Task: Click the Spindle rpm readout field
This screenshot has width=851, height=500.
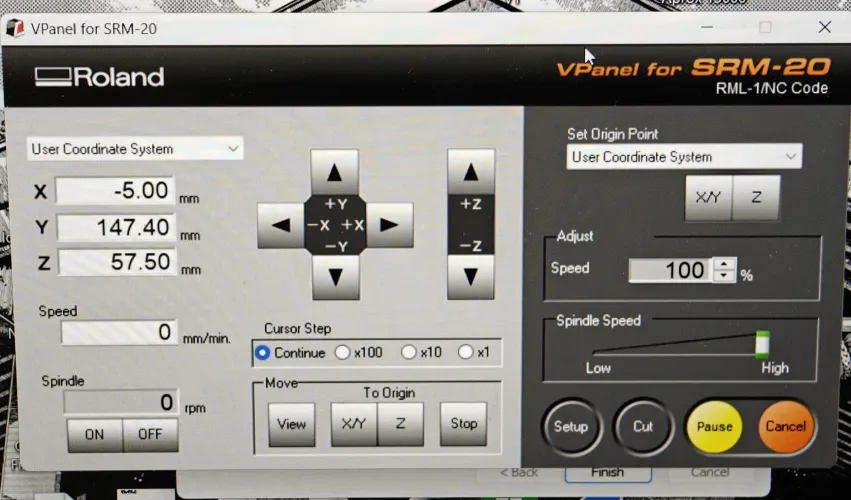Action: tap(121, 402)
